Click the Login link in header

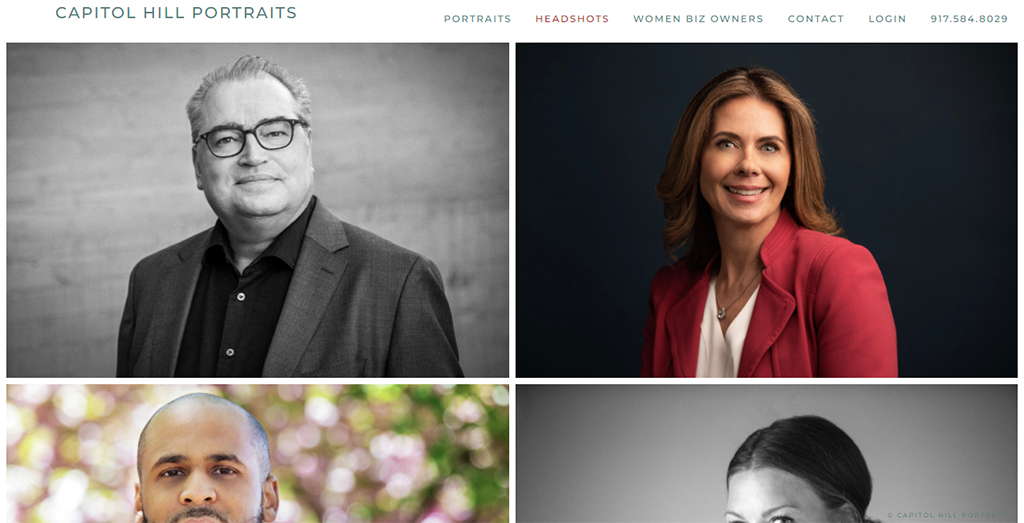click(x=887, y=19)
